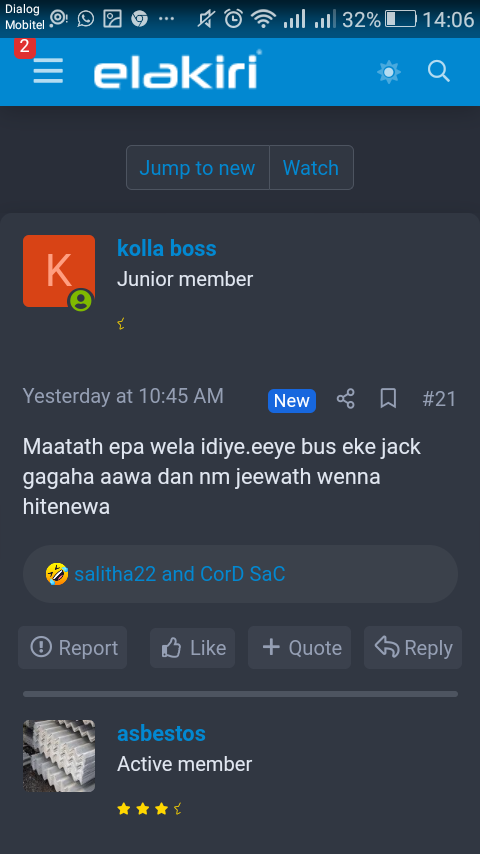Open the hamburger navigation menu
Image resolution: width=480 pixels, height=854 pixels.
(48, 71)
